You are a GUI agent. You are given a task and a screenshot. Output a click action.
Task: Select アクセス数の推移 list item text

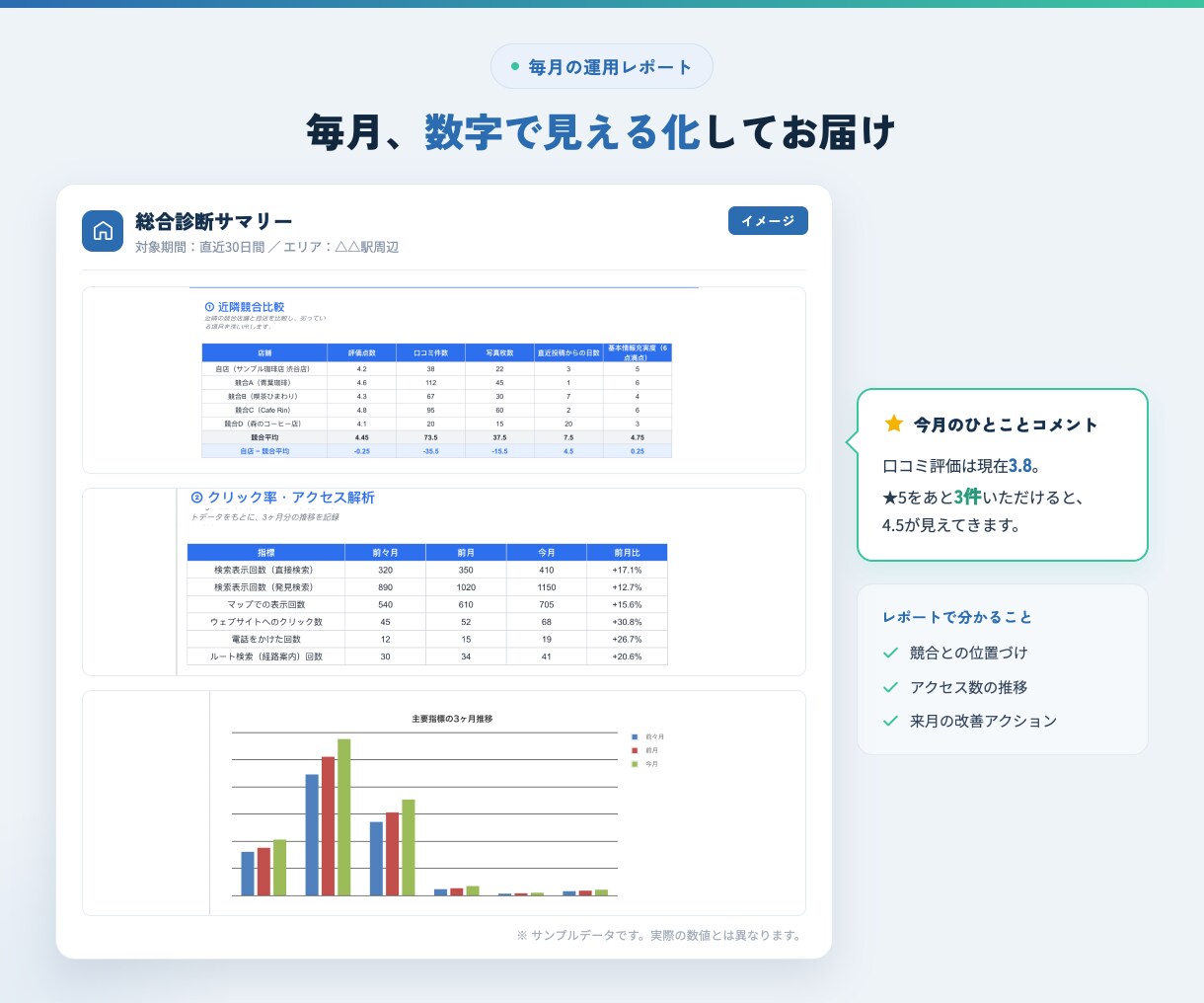click(969, 687)
